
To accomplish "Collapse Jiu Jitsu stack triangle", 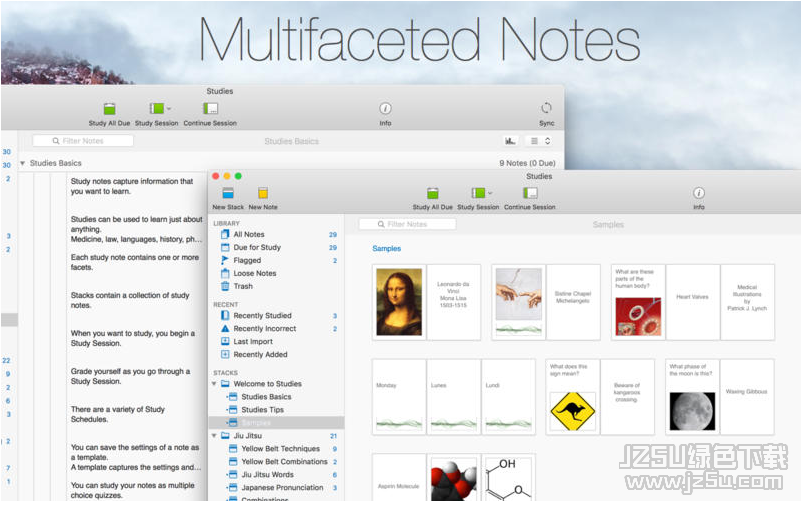I will tap(215, 436).
